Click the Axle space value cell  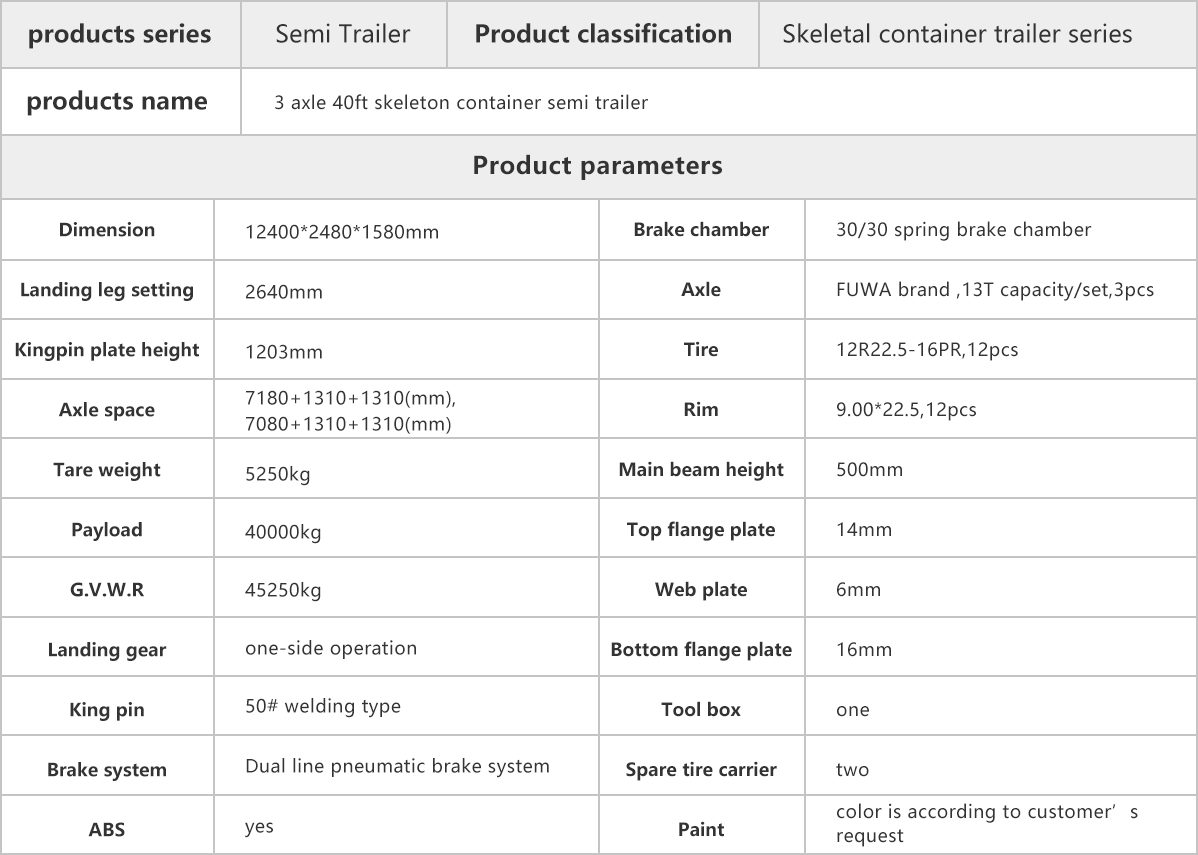coord(406,410)
